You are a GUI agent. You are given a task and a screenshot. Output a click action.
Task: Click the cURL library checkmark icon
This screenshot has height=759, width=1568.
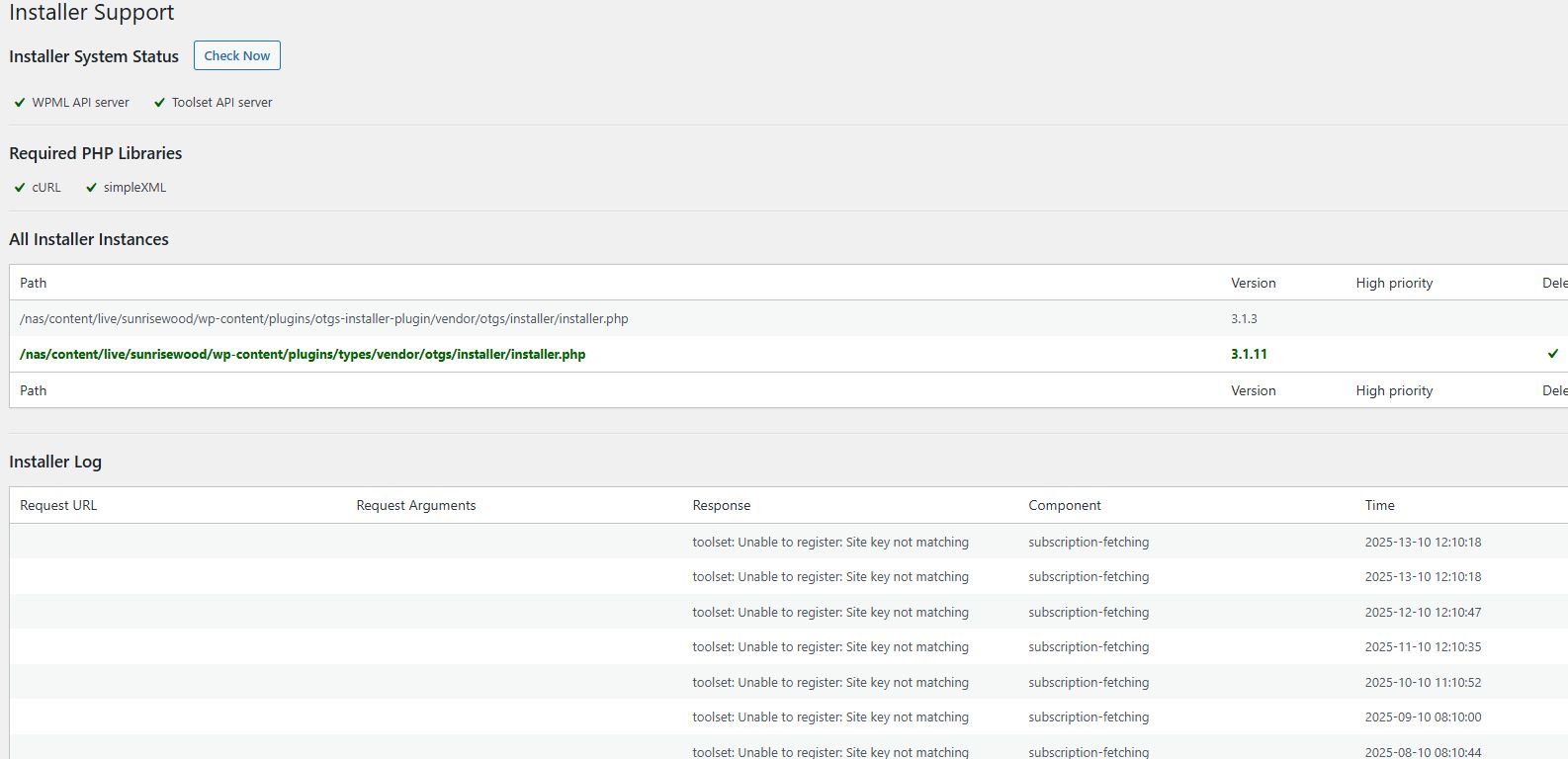[x=20, y=188]
